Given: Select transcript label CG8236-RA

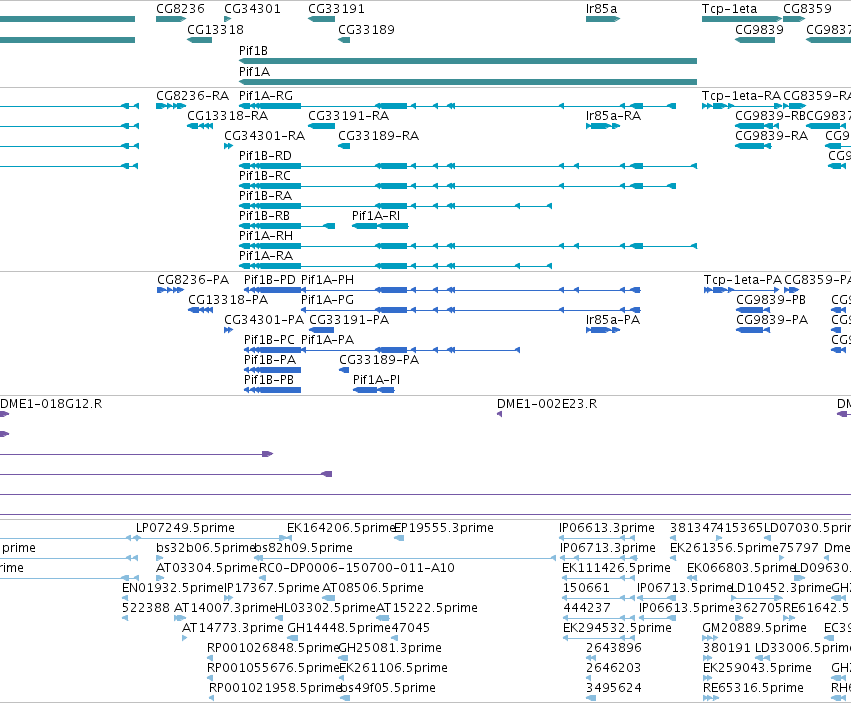Looking at the screenshot, I should (x=193, y=96).
